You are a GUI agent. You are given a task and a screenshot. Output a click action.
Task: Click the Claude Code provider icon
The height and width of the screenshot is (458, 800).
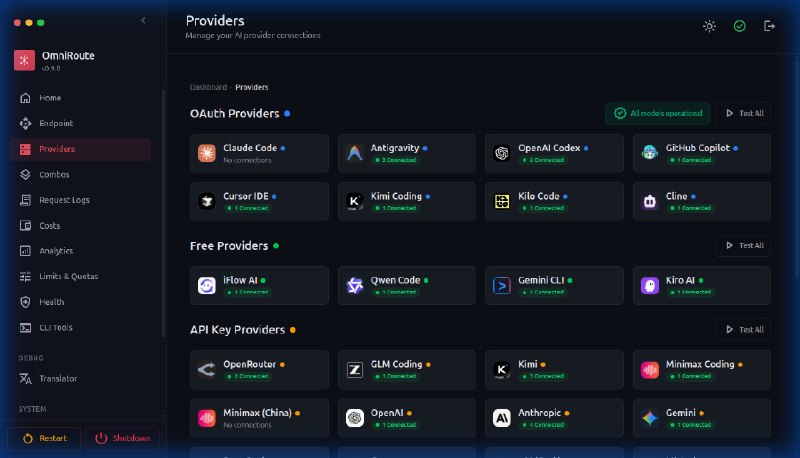207,153
